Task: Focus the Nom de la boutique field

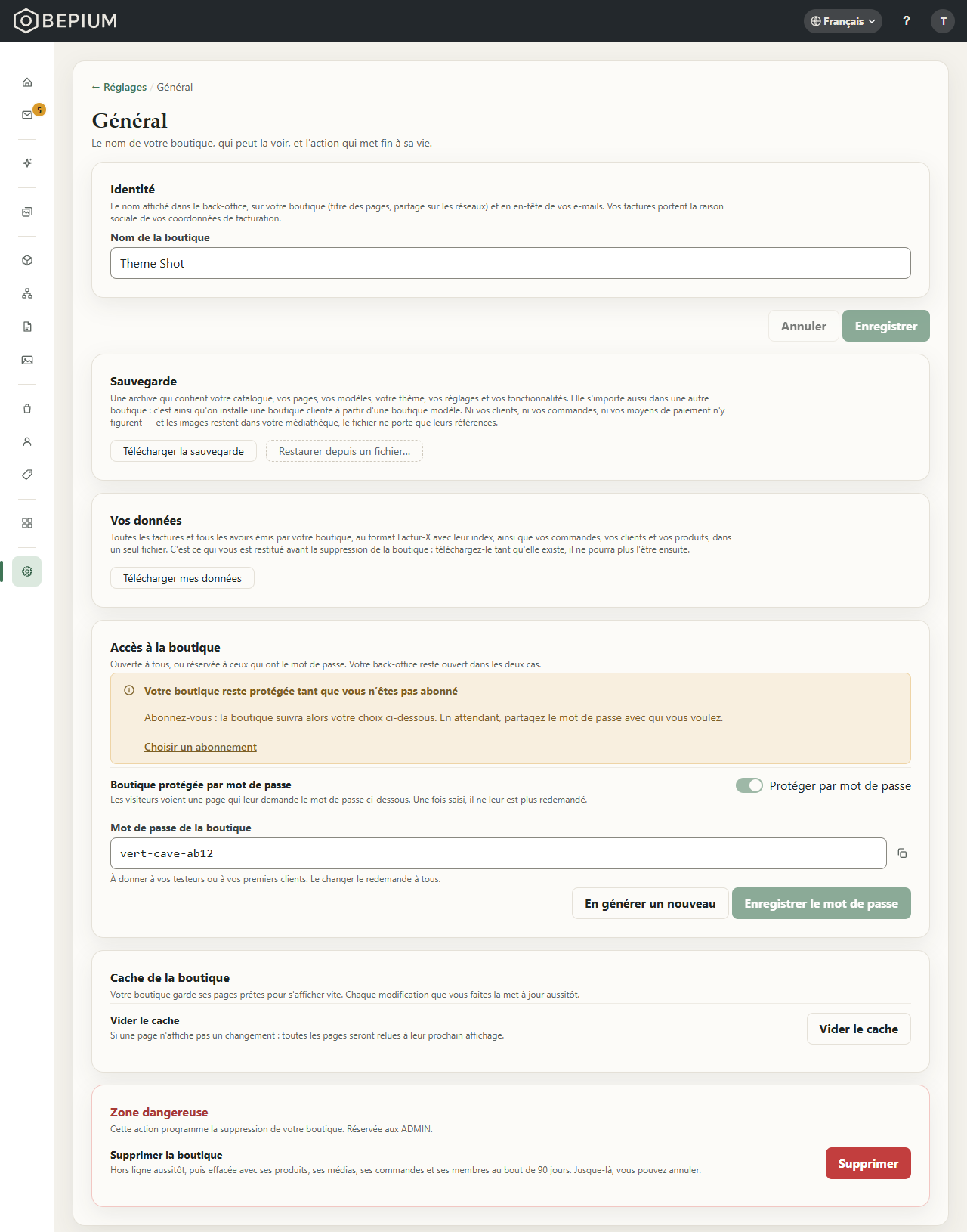Action: [x=511, y=263]
